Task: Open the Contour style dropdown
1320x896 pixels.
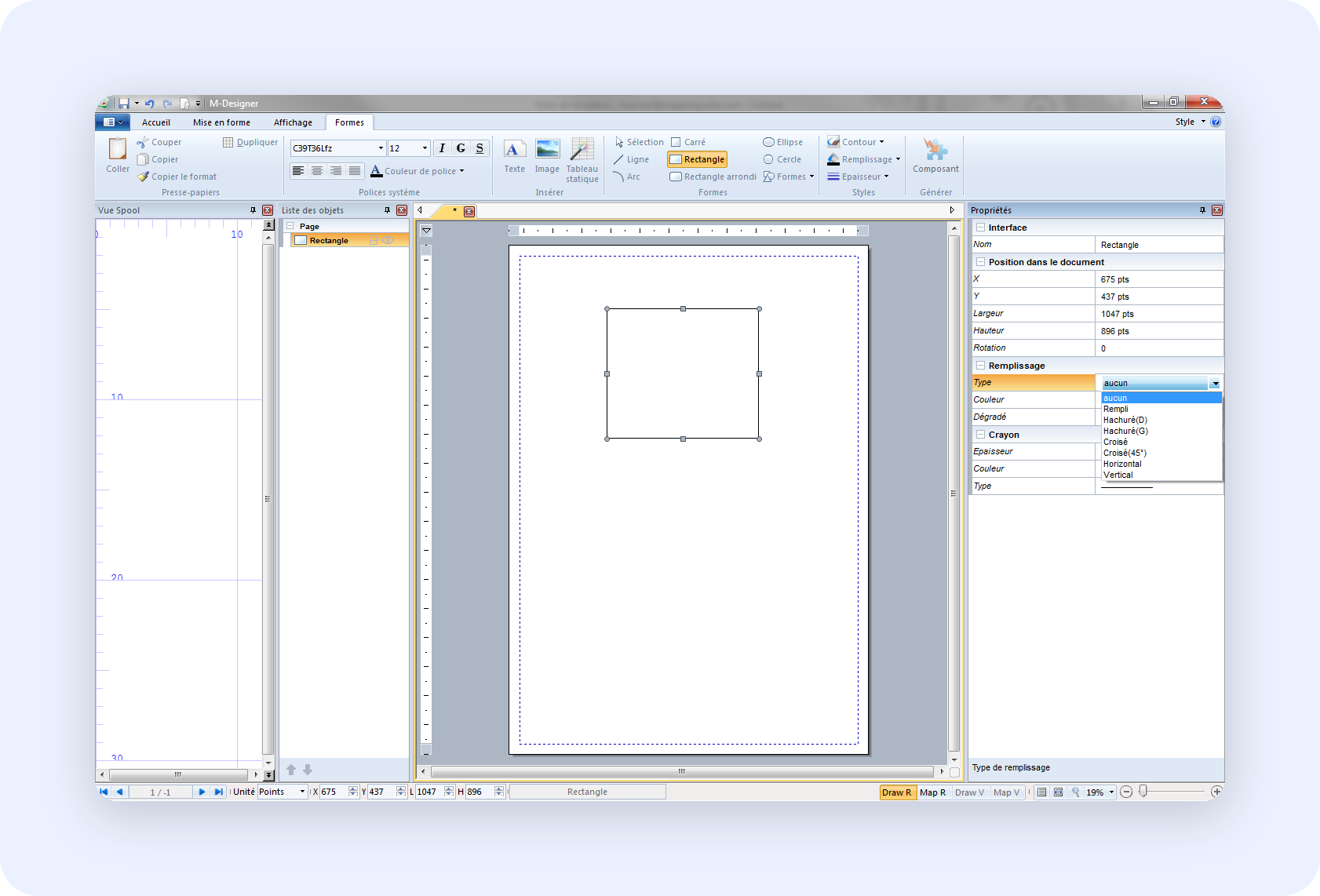Action: (x=856, y=142)
